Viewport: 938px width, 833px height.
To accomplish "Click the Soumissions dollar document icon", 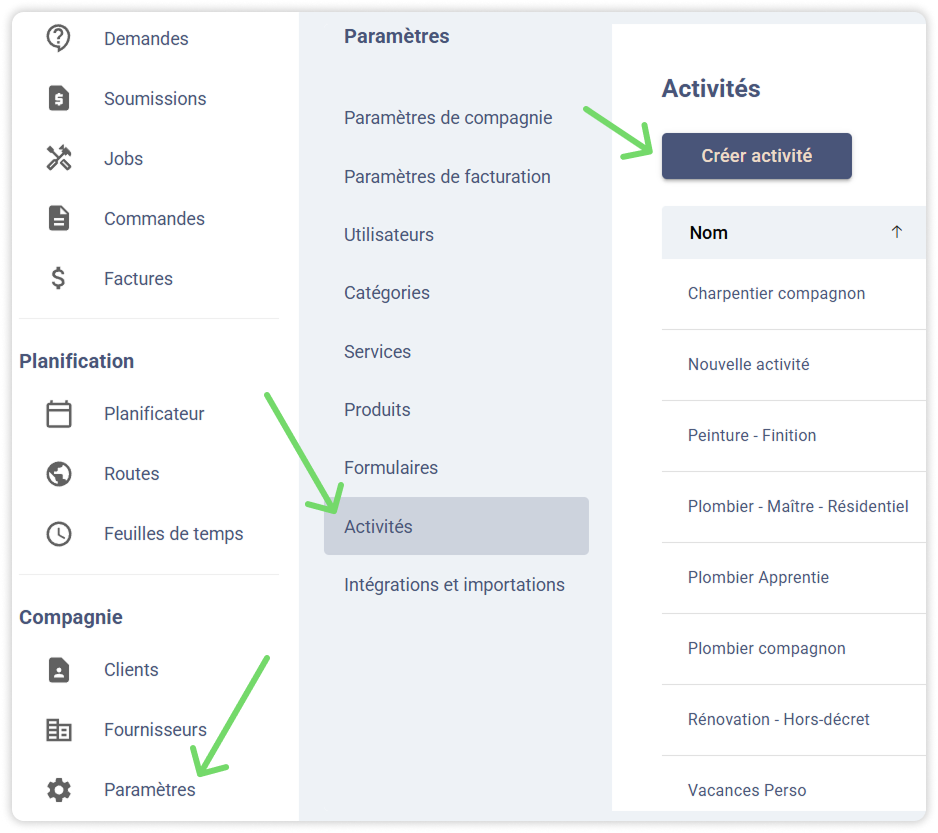I will click(x=59, y=99).
